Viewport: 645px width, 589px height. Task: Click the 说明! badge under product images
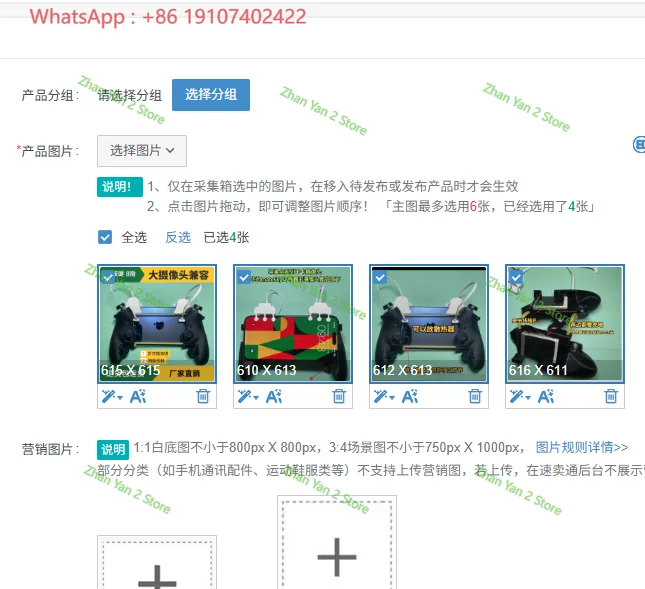coord(120,187)
